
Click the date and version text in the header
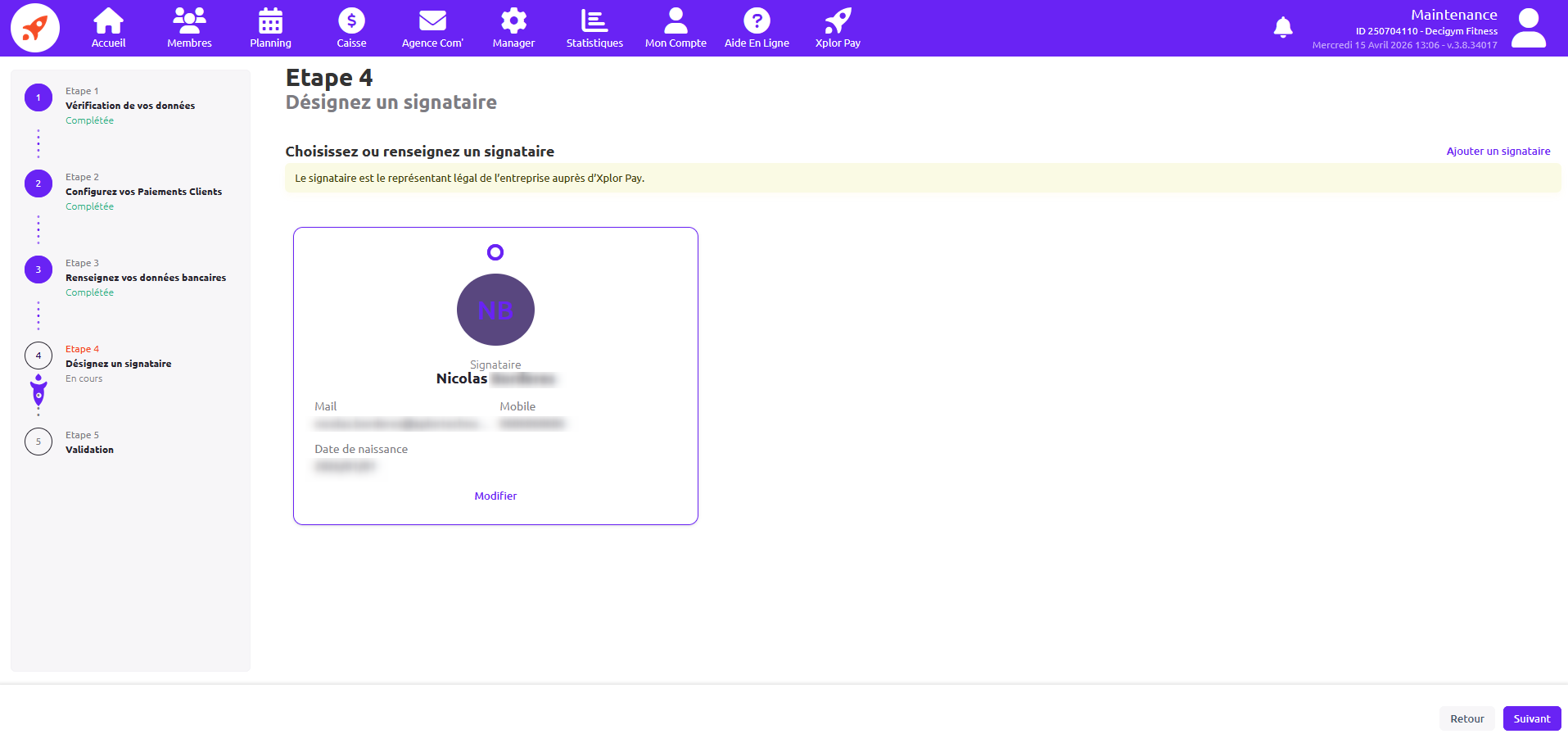pyautogui.click(x=1404, y=45)
